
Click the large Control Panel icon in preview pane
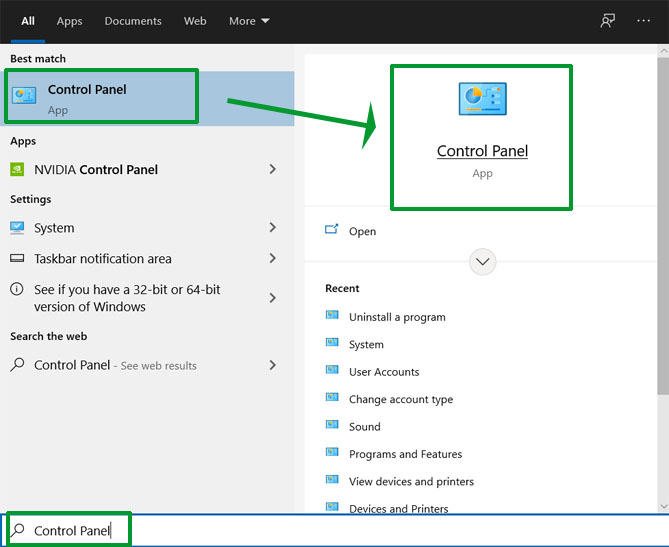click(x=483, y=99)
